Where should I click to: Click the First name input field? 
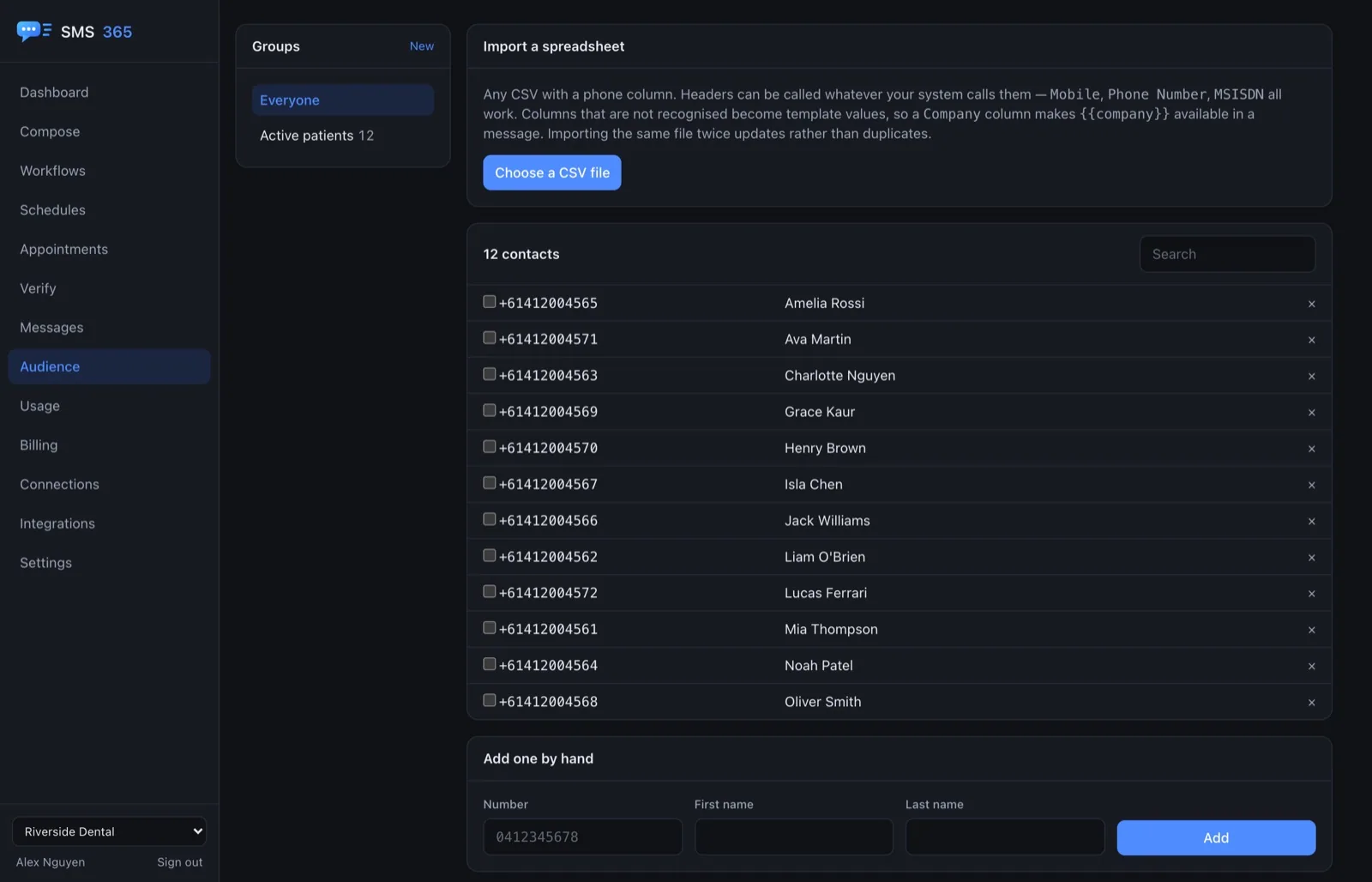coord(793,837)
